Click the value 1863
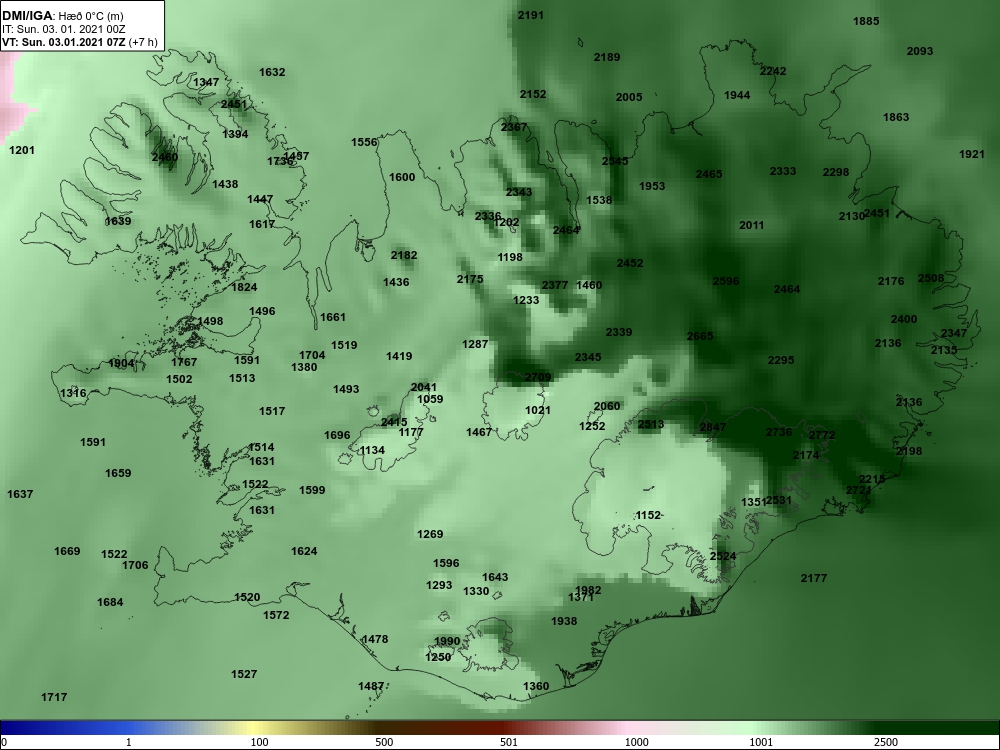This screenshot has width=1000, height=750. click(896, 117)
